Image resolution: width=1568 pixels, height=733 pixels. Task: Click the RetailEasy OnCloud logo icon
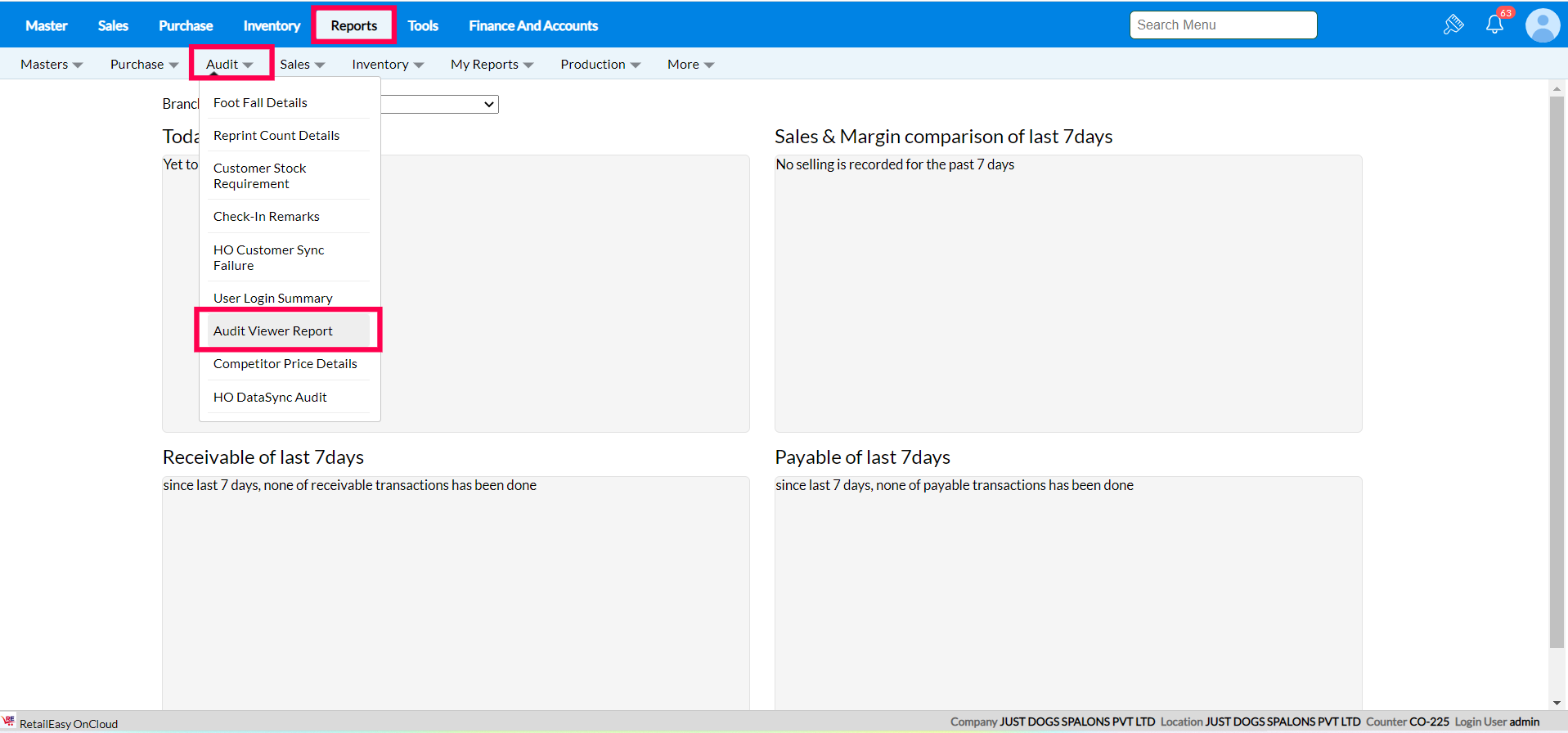pos(9,722)
